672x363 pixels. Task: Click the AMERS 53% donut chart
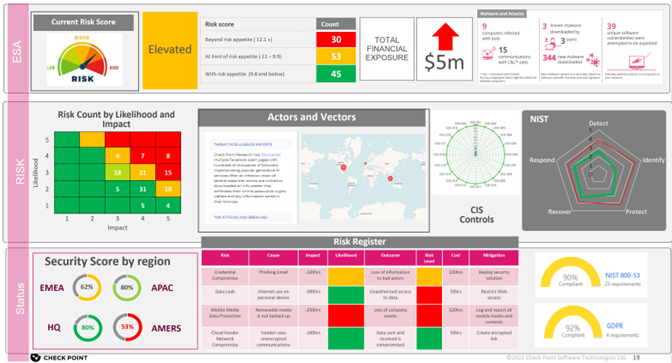pos(127,327)
